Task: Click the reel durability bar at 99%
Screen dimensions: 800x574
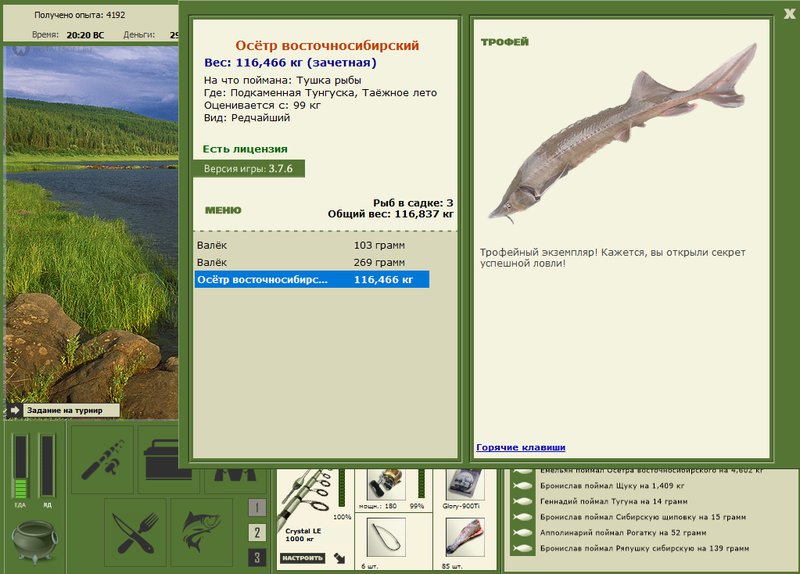Action: tap(421, 483)
